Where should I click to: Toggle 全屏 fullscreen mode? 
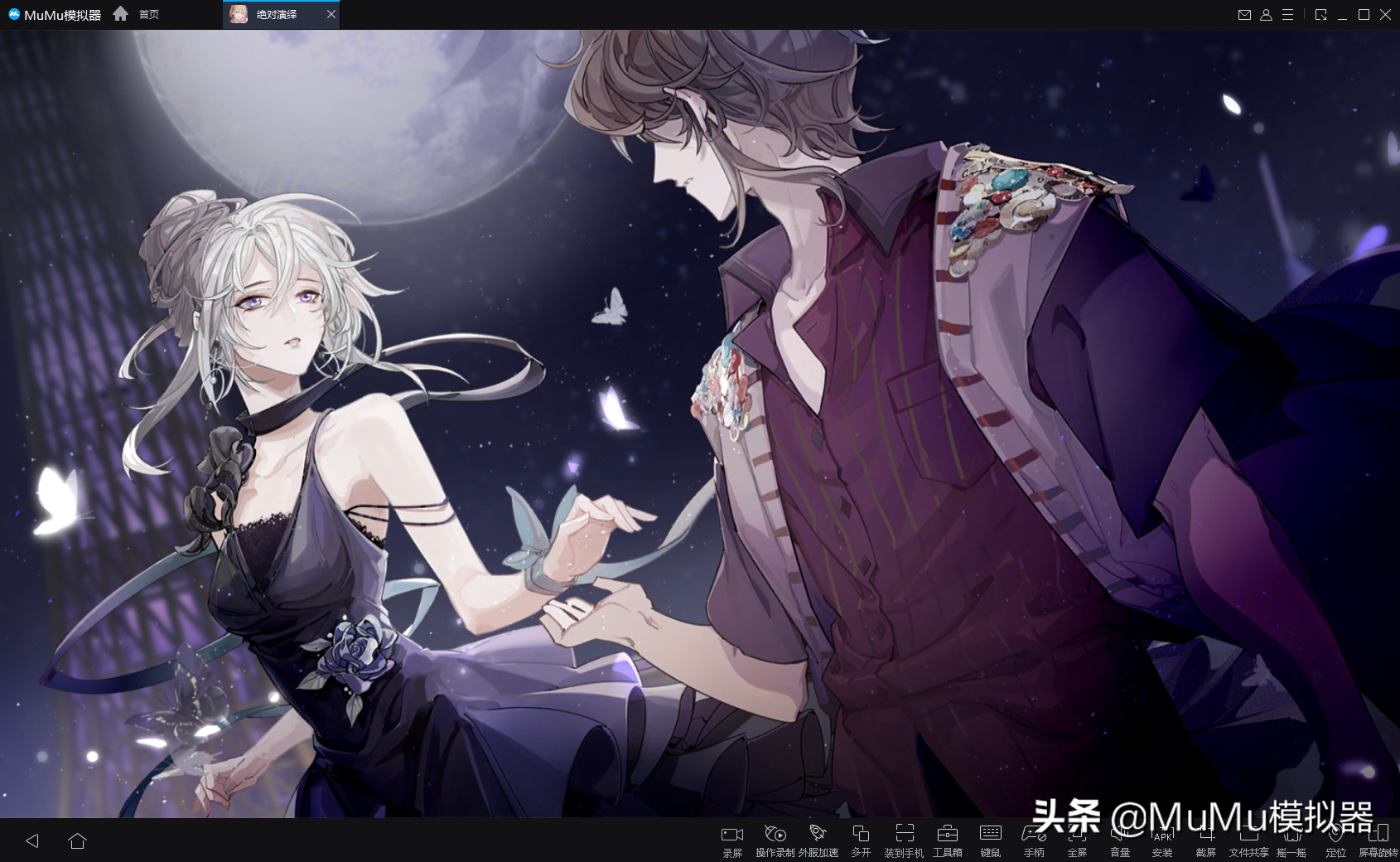click(x=1077, y=840)
